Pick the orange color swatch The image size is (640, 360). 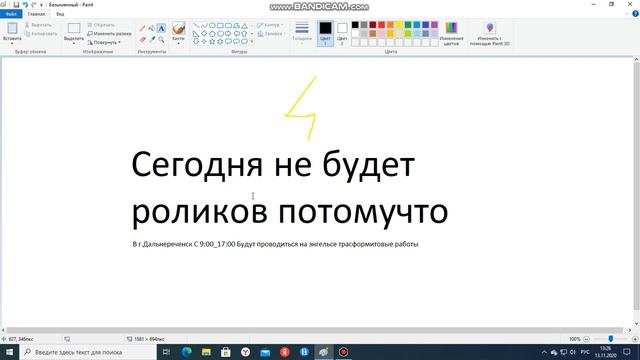click(x=390, y=25)
